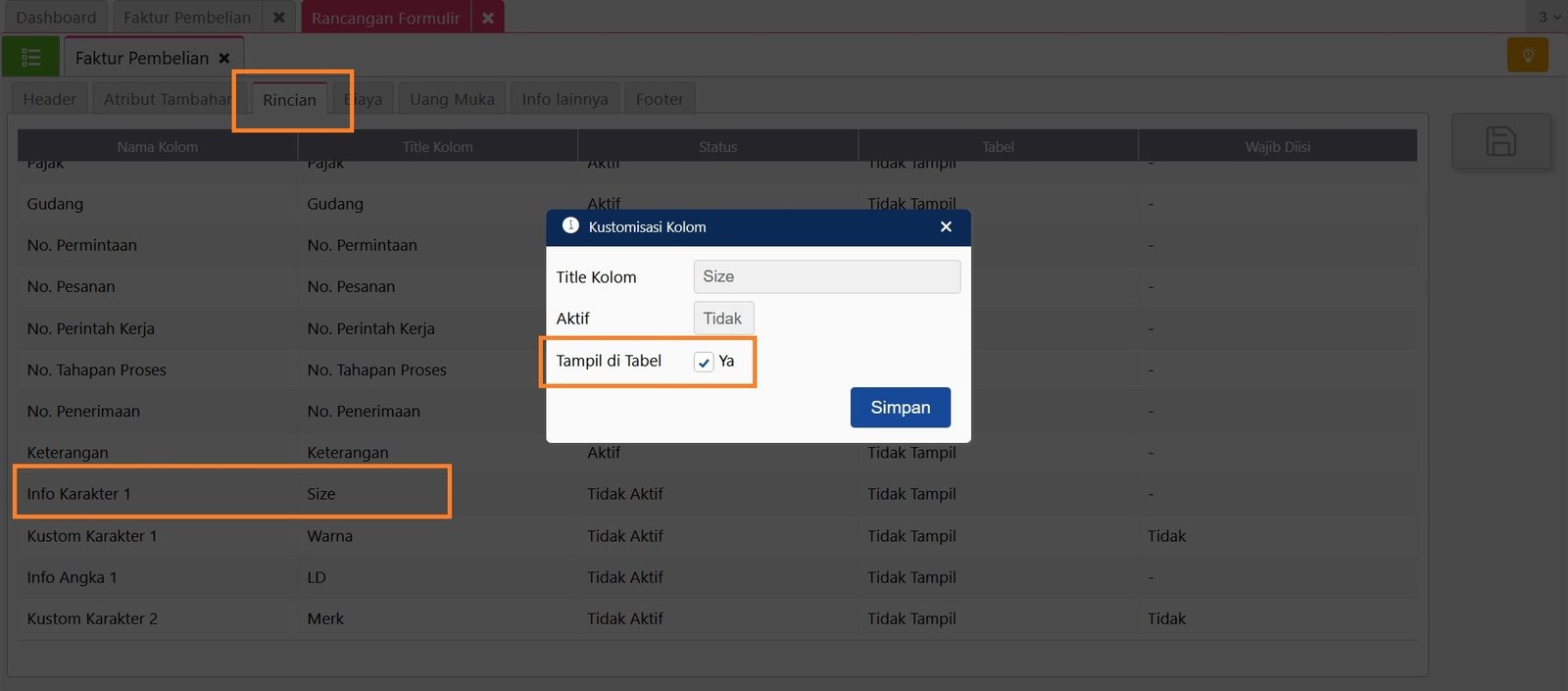Close the Kustomisasi Kolom dialog
Viewport: 1568px width, 691px height.
pos(946,226)
